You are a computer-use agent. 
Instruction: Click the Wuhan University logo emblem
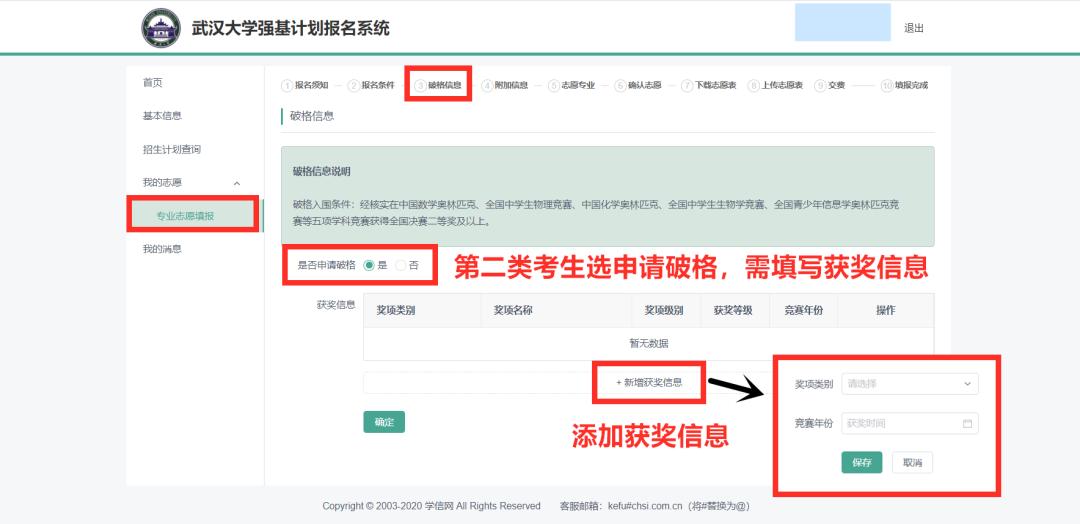pos(161,28)
